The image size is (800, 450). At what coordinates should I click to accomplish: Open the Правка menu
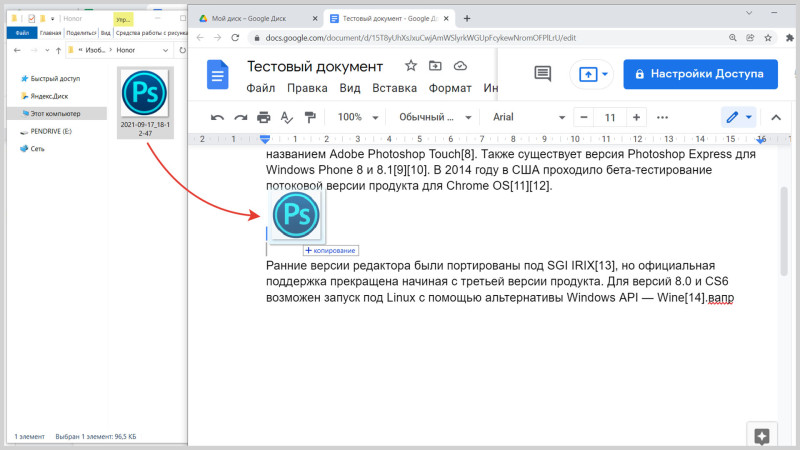[x=307, y=88]
